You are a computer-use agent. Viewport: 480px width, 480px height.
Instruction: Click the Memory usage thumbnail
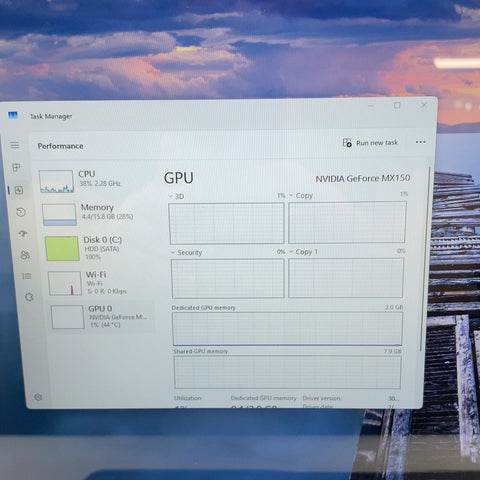pyautogui.click(x=59, y=215)
